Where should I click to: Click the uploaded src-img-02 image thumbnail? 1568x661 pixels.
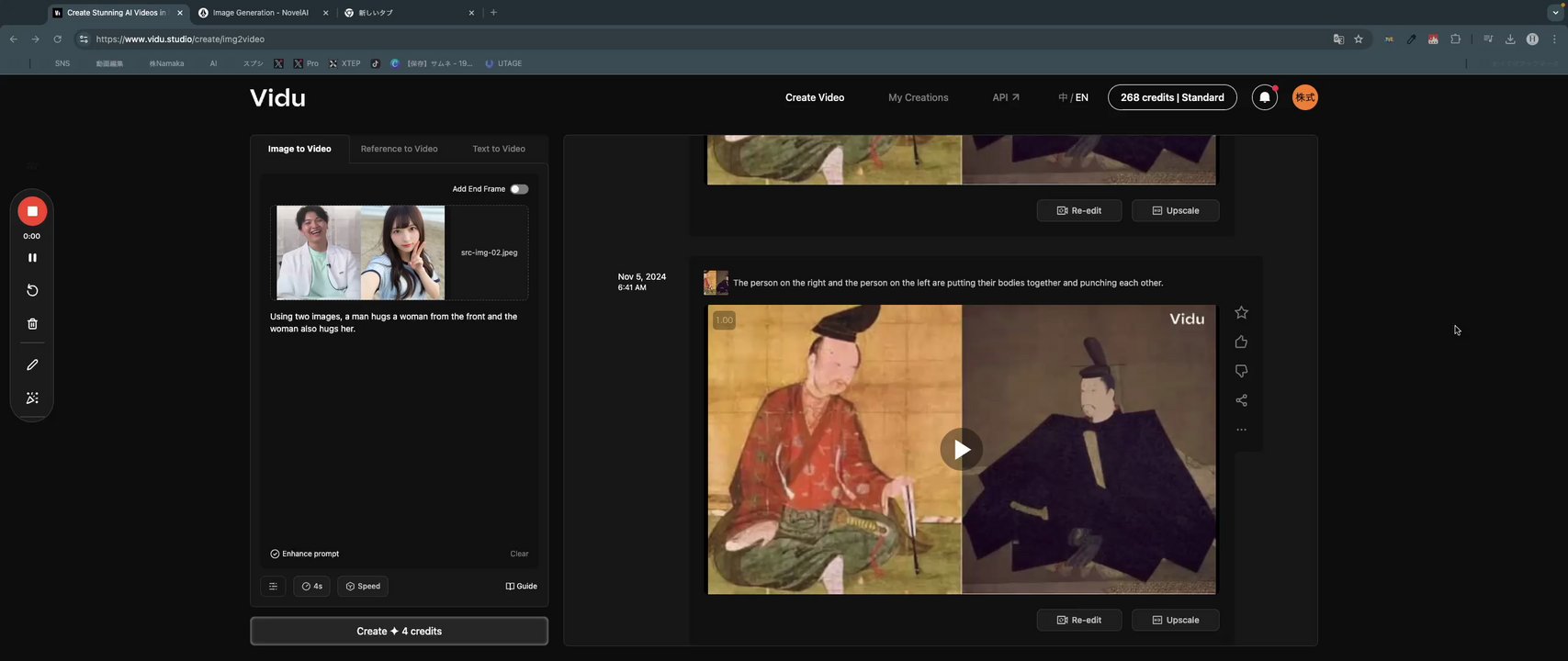(x=361, y=252)
